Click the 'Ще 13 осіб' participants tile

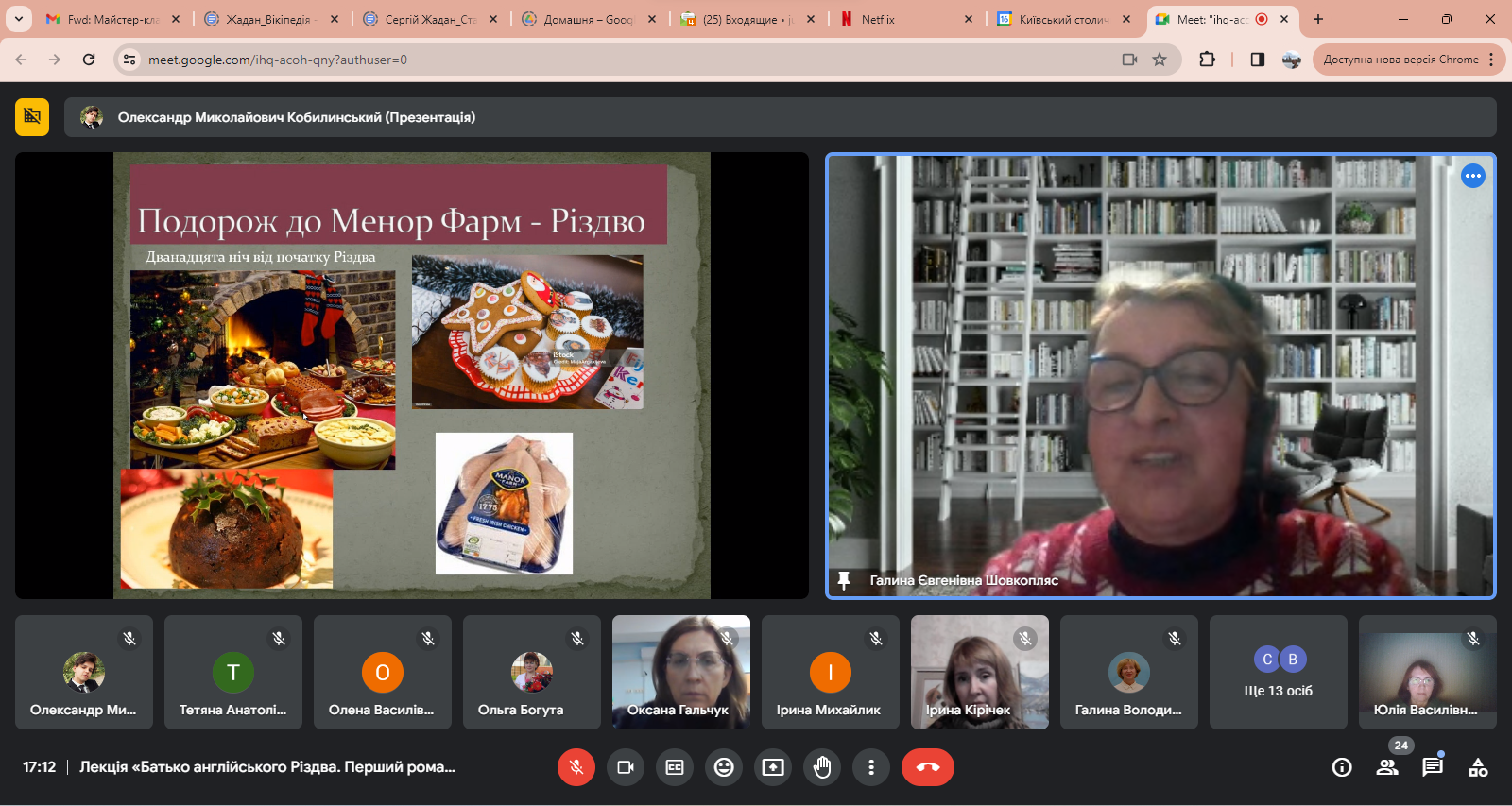click(x=1278, y=672)
